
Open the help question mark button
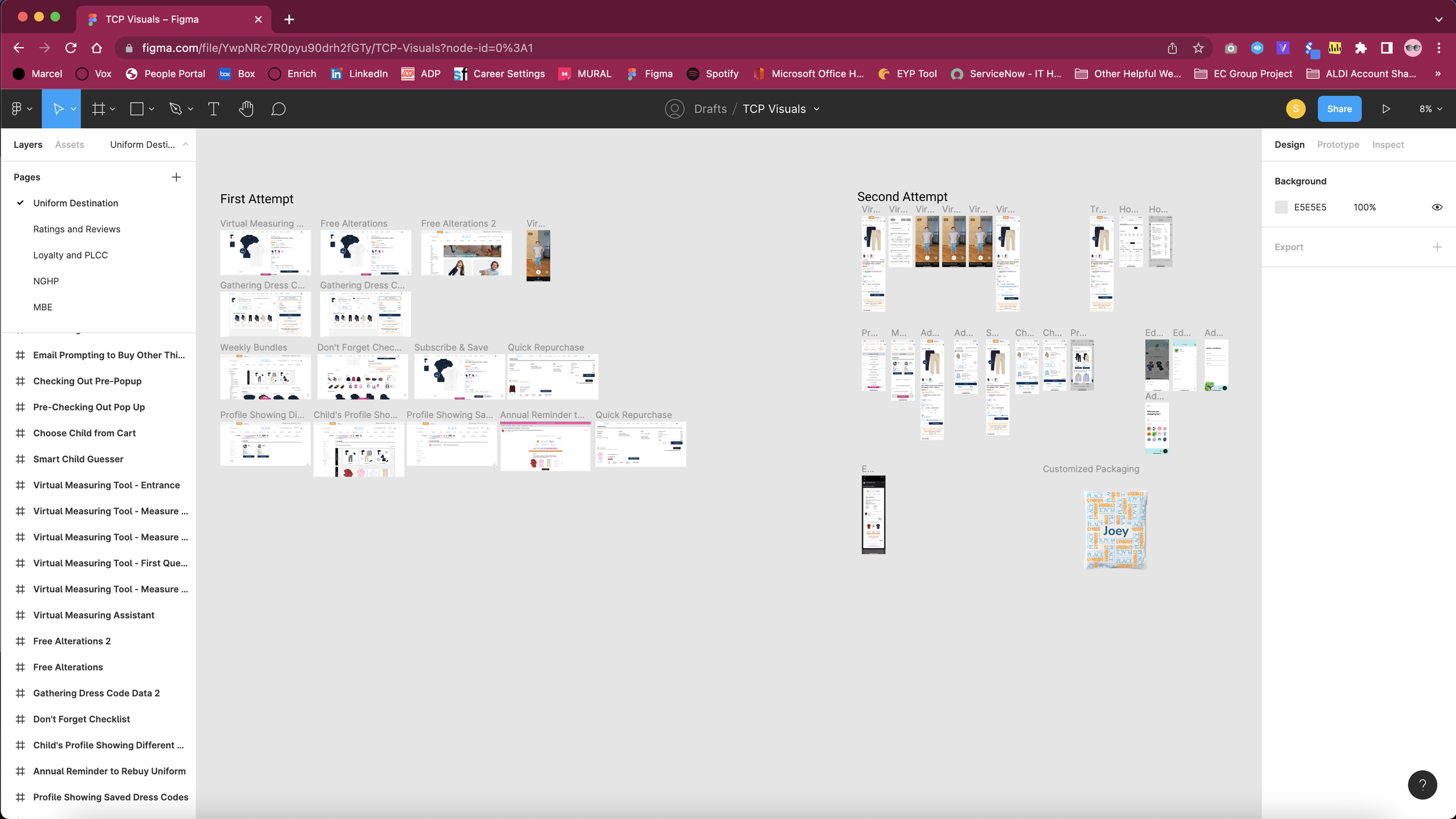tap(1422, 785)
